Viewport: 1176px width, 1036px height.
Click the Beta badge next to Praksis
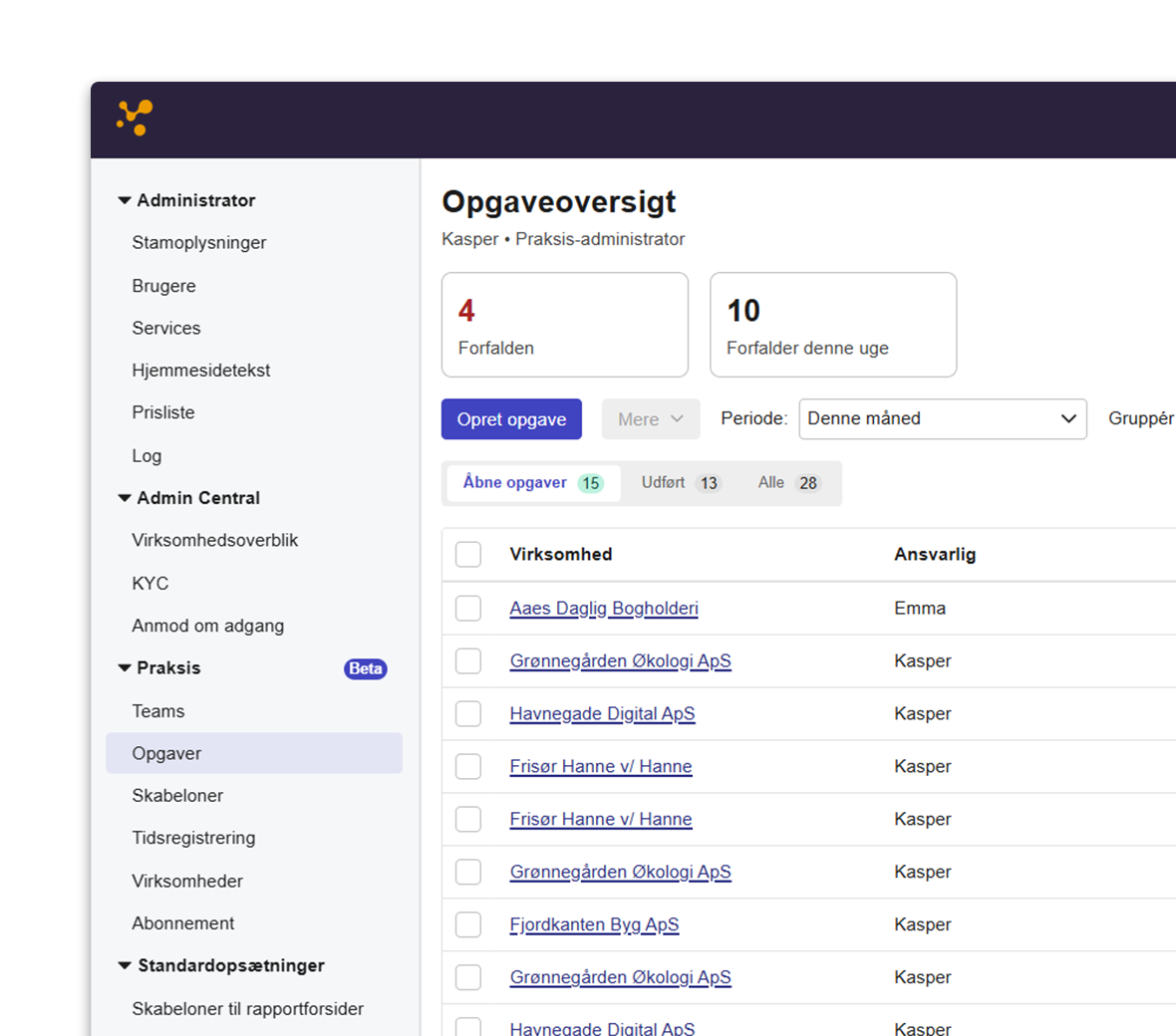pyautogui.click(x=365, y=668)
